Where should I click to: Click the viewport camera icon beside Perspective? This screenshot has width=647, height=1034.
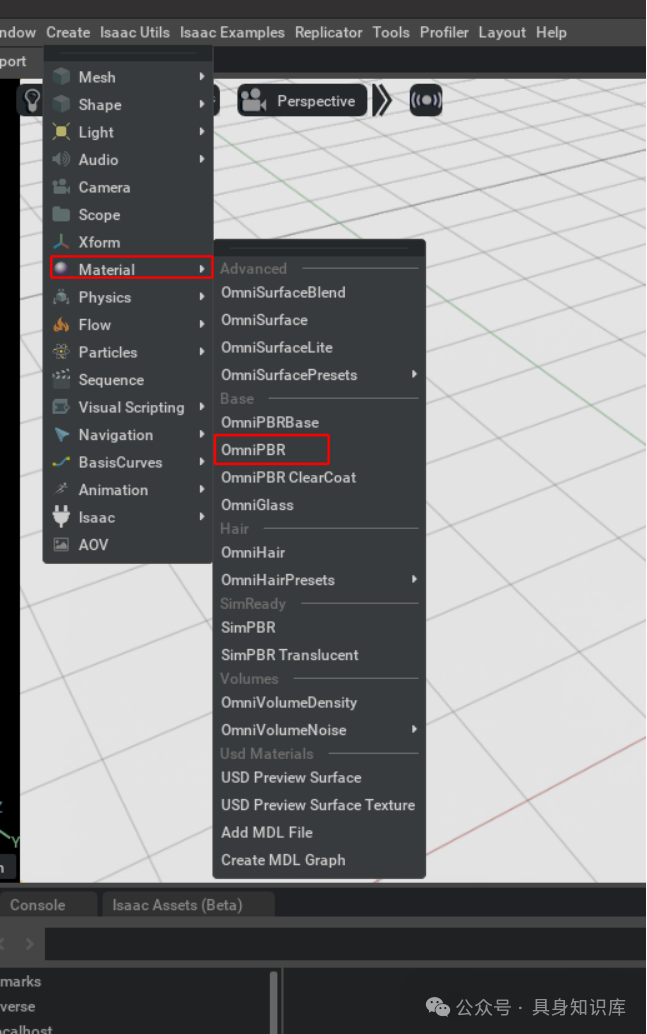tap(254, 101)
